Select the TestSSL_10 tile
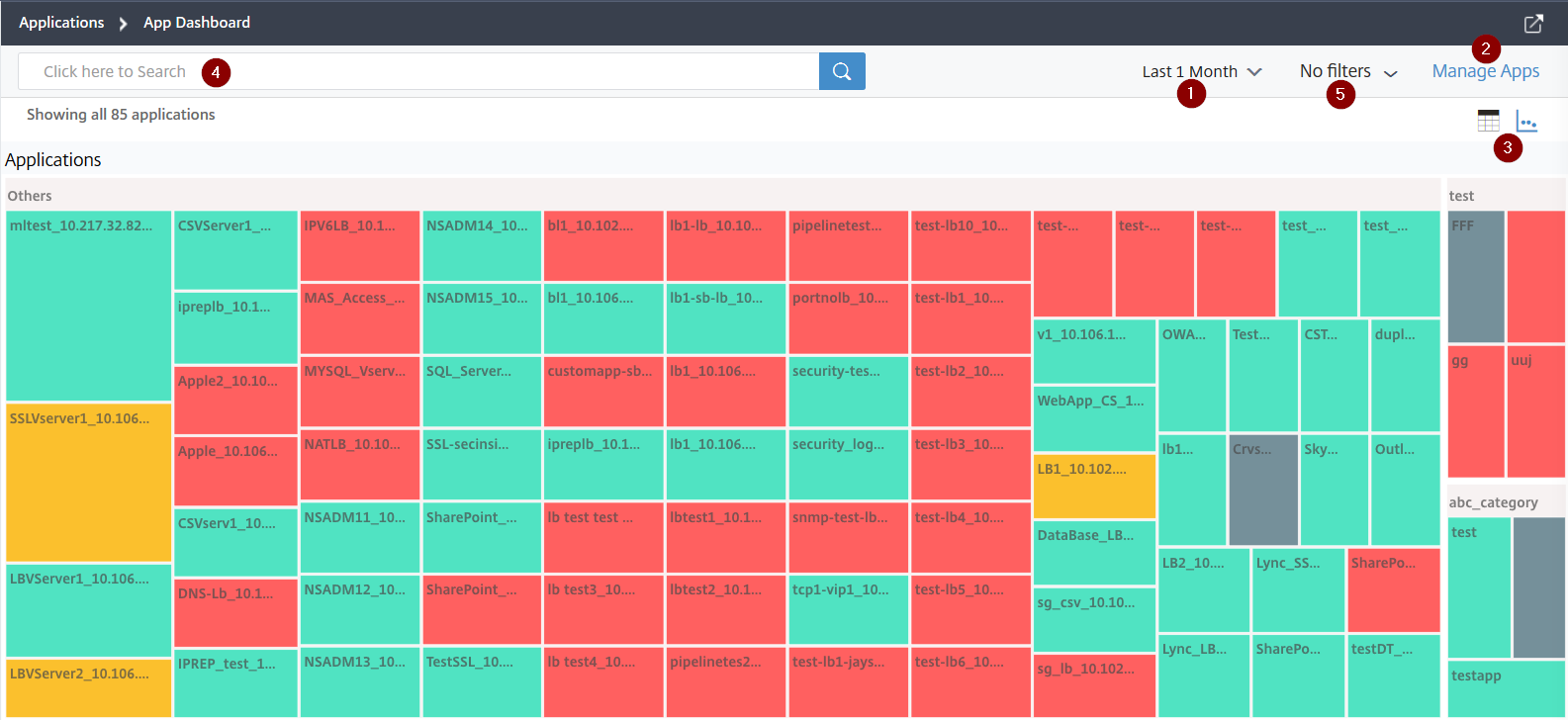This screenshot has width=1568, height=720. pos(482,681)
